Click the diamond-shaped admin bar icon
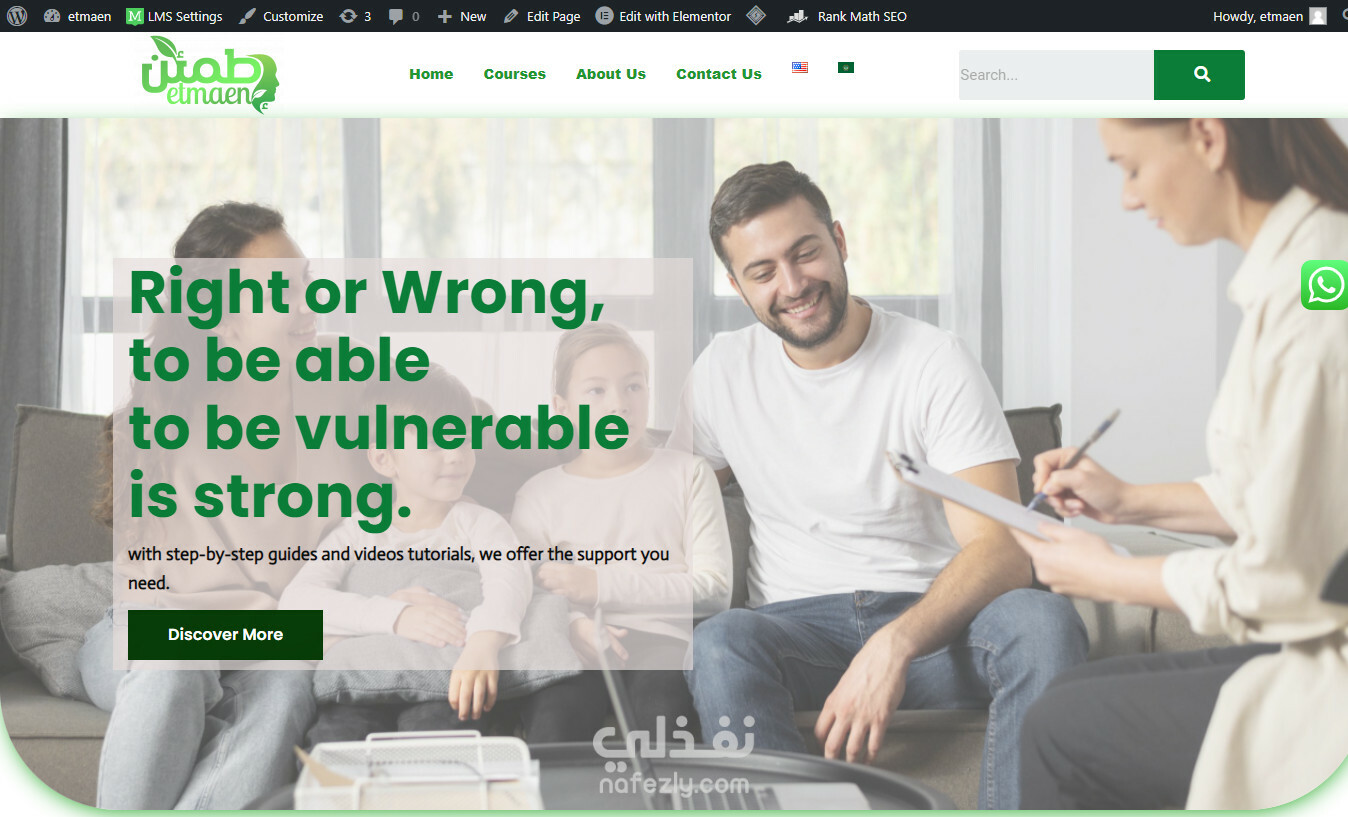This screenshot has width=1348, height=817. point(757,16)
